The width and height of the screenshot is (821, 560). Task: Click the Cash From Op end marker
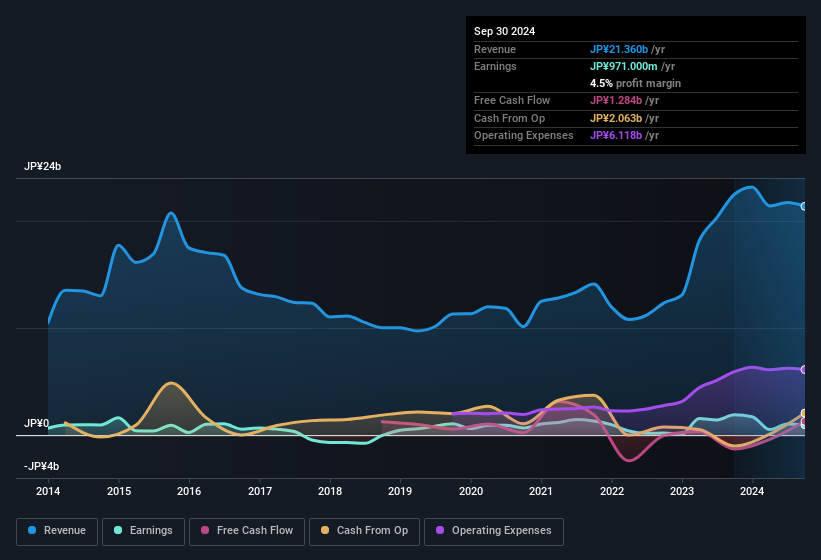804,413
